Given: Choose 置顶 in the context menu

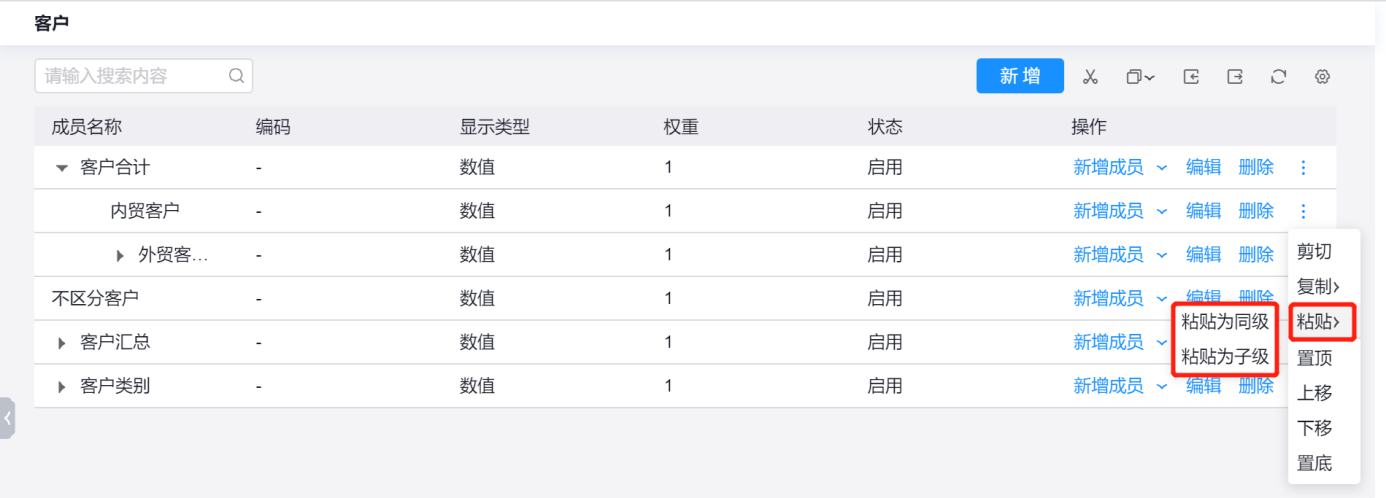Looking at the screenshot, I should point(1314,358).
